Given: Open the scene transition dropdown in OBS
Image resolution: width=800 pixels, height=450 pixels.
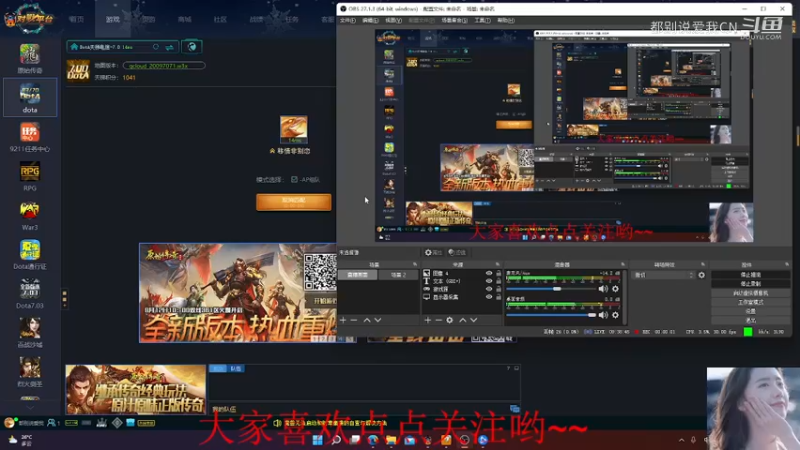Looking at the screenshot, I should (663, 275).
